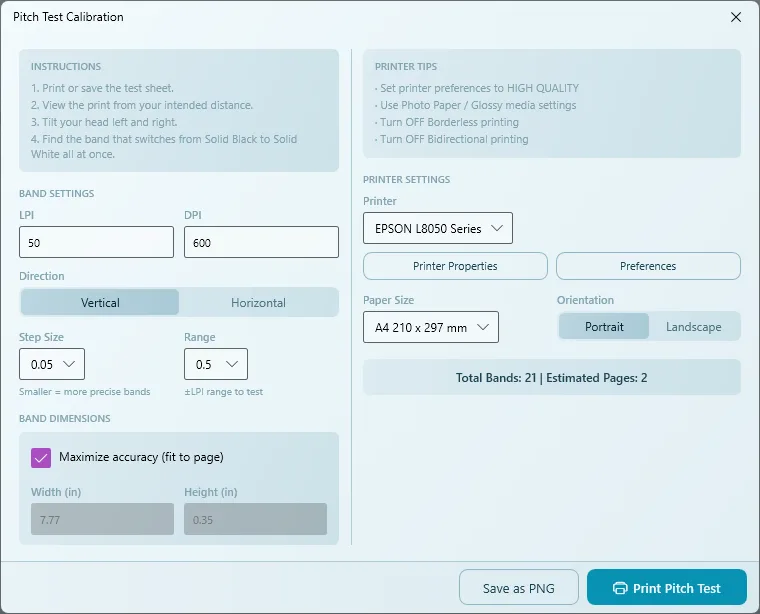Open the Step Size dropdown
The width and height of the screenshot is (760, 614).
[52, 364]
